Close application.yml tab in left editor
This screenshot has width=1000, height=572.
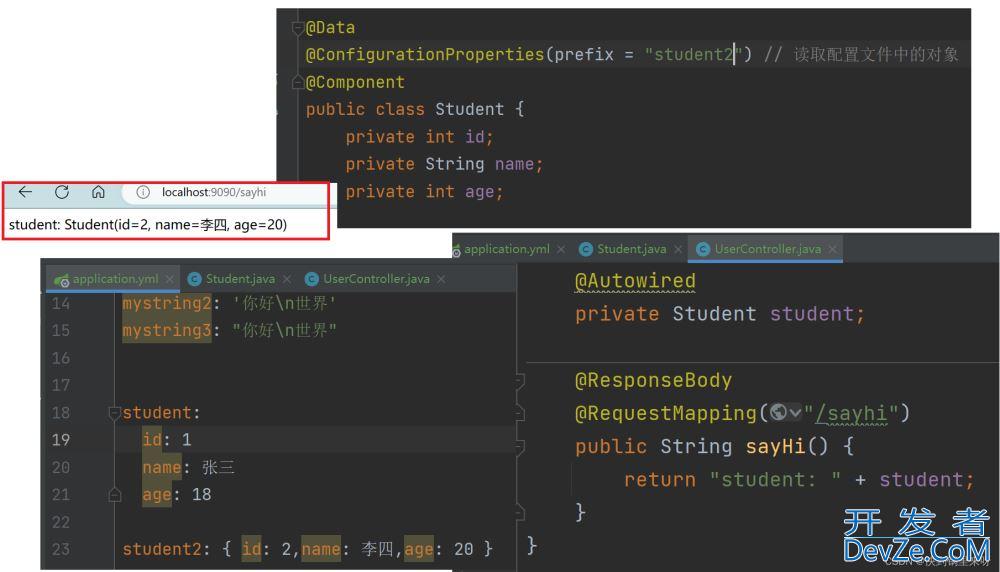[169, 279]
